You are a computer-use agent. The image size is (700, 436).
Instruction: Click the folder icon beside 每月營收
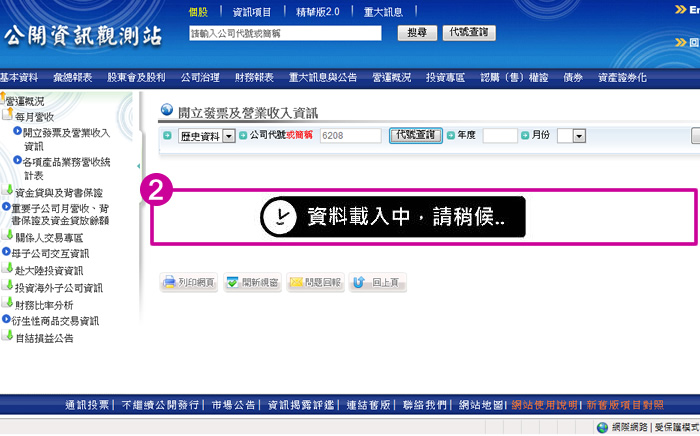pos(8,116)
